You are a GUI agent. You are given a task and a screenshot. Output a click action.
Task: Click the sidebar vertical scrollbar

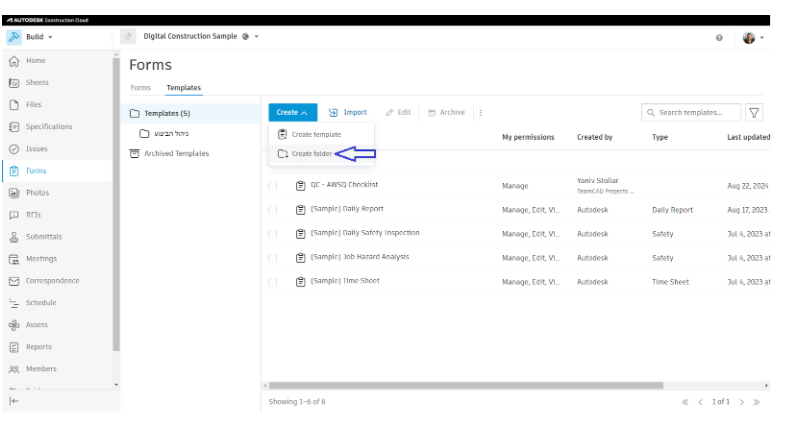coord(116,205)
